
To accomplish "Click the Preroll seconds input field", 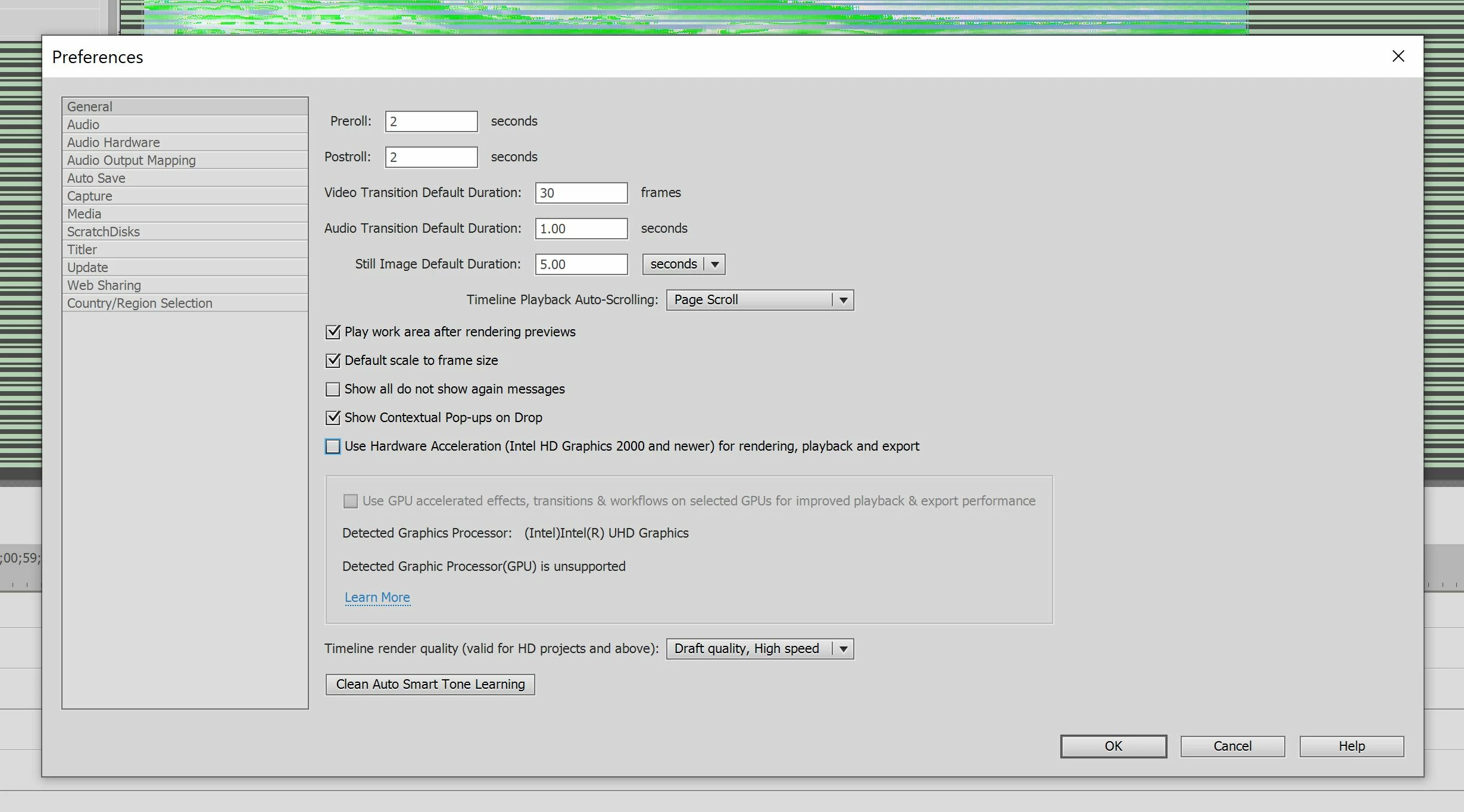I will click(x=431, y=121).
